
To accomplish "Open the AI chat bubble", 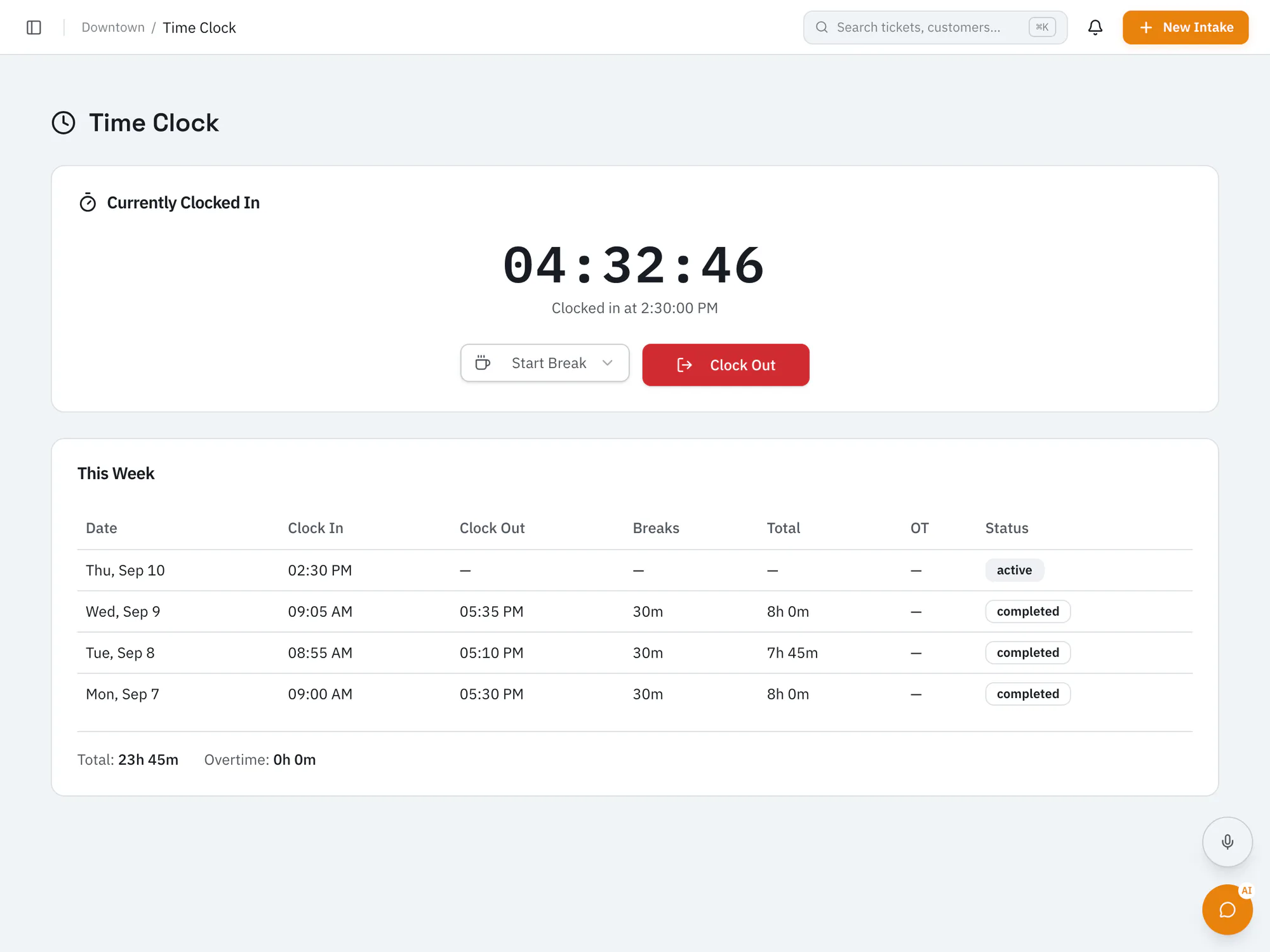I will tap(1227, 909).
